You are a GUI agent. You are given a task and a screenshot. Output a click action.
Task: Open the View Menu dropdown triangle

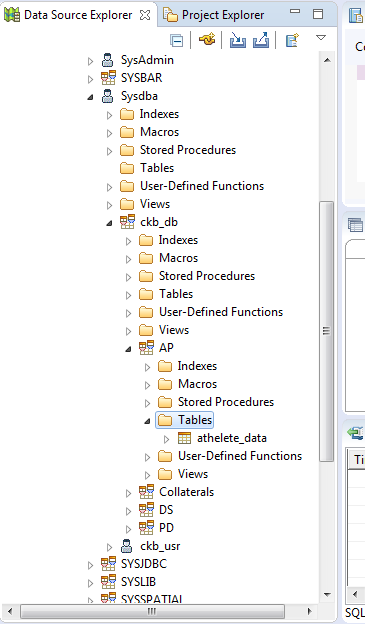point(321,38)
